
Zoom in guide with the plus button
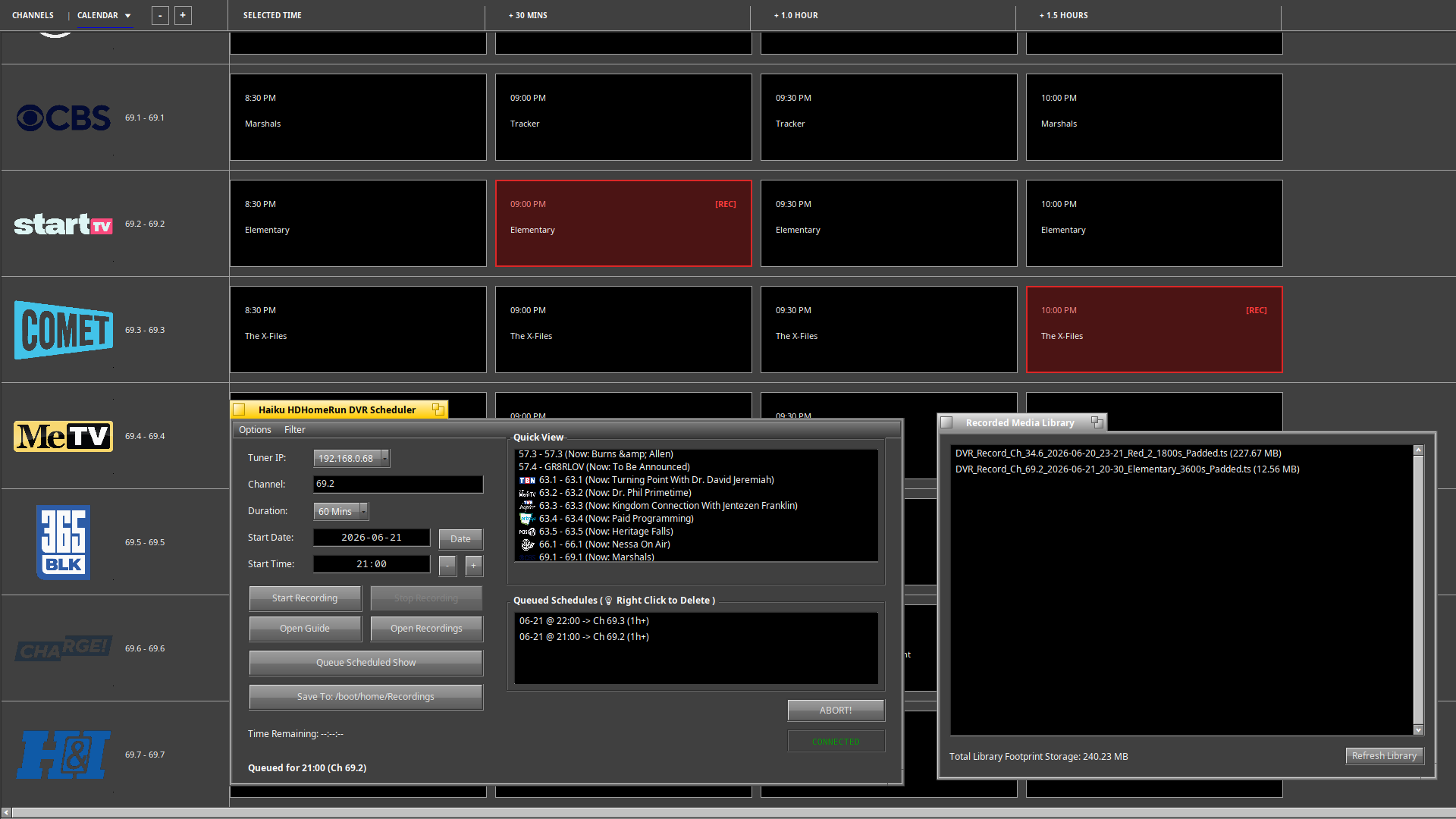pos(183,15)
